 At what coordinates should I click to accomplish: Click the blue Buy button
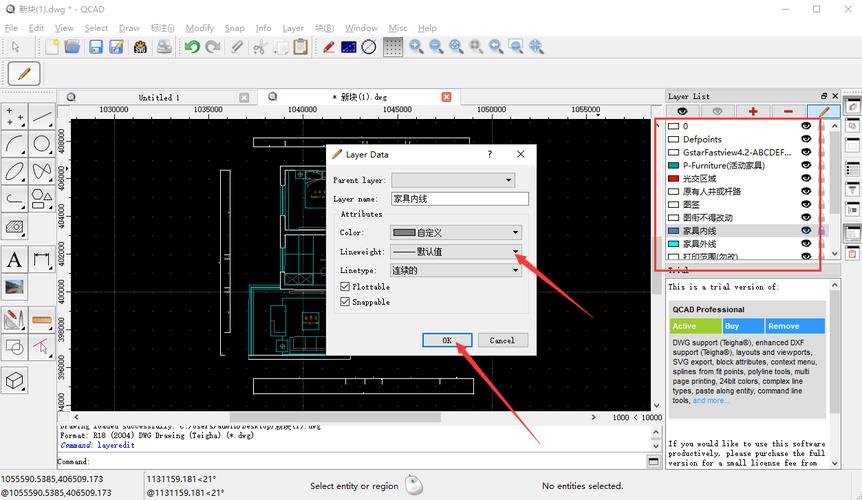pyautogui.click(x=743, y=326)
